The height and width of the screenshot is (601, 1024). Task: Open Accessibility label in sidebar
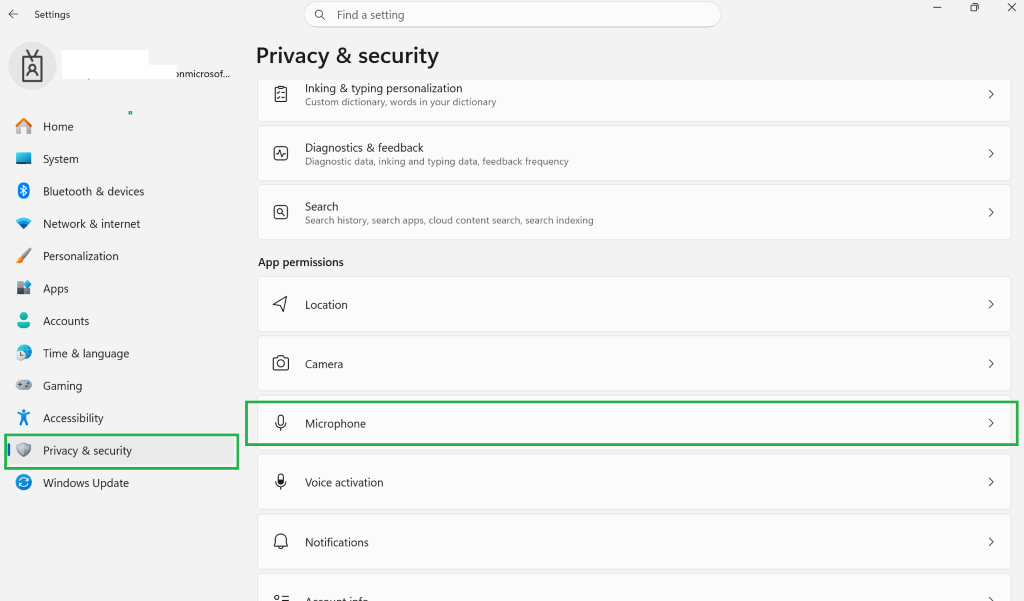click(73, 418)
